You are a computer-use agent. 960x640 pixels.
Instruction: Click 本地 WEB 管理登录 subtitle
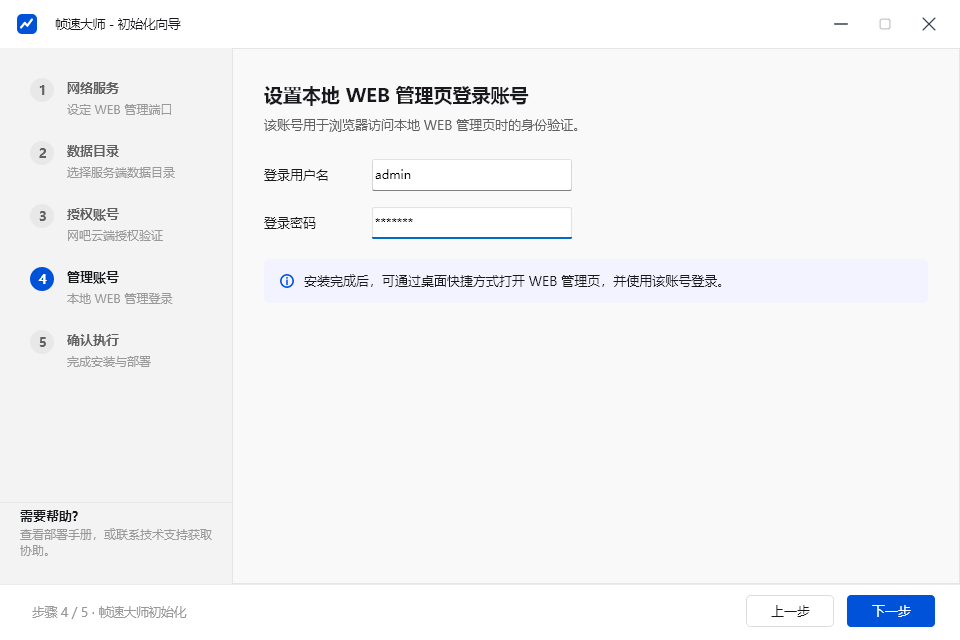(119, 299)
